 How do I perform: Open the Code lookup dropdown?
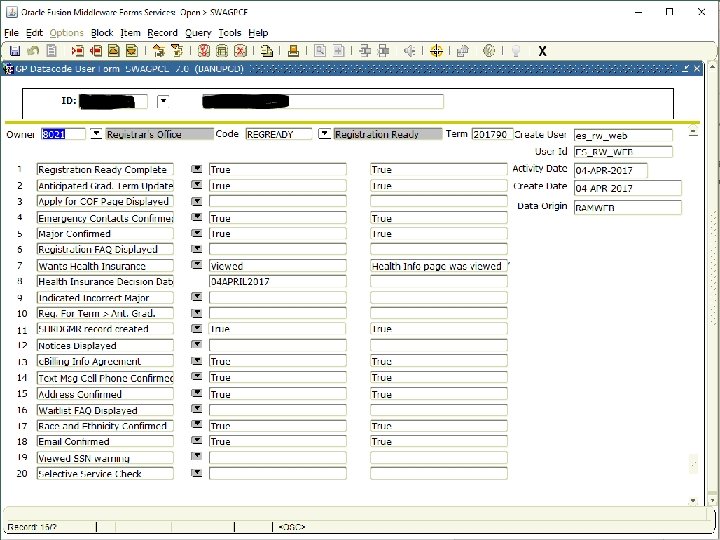coord(324,134)
